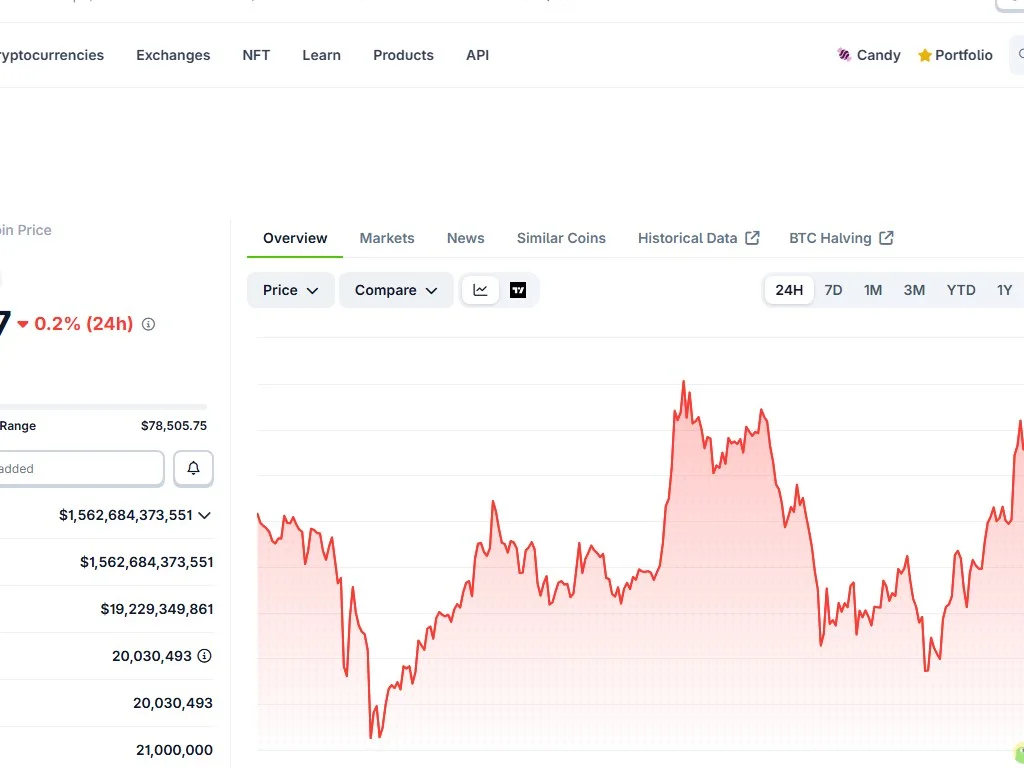Open the Cryptocurrencies menu
This screenshot has height=768, width=1024.
coord(51,56)
